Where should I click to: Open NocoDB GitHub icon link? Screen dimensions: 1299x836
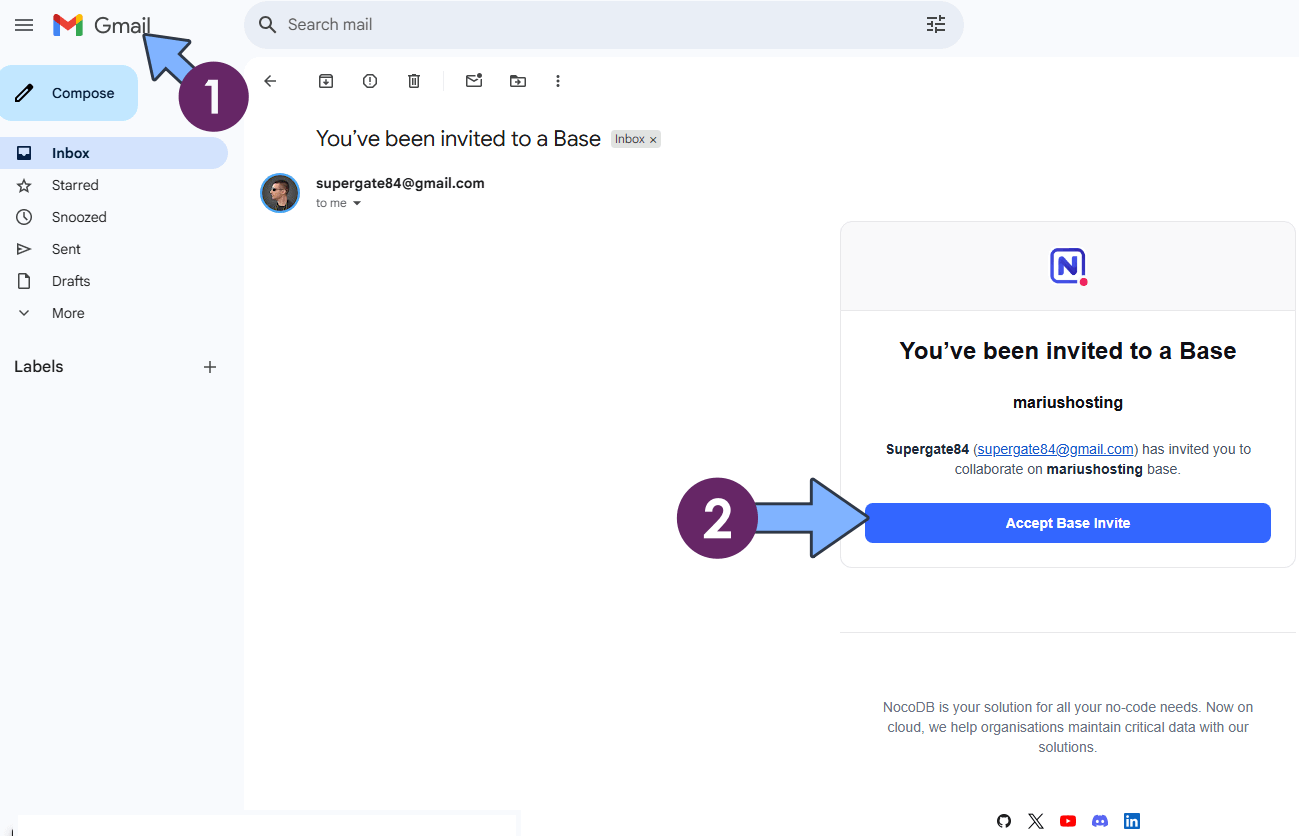coord(1004,821)
